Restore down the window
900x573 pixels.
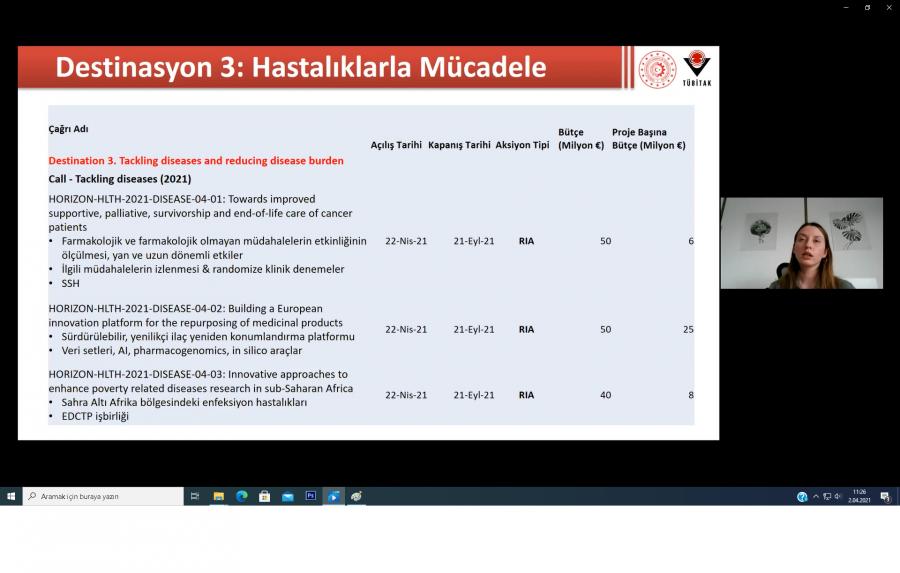pos(867,7)
